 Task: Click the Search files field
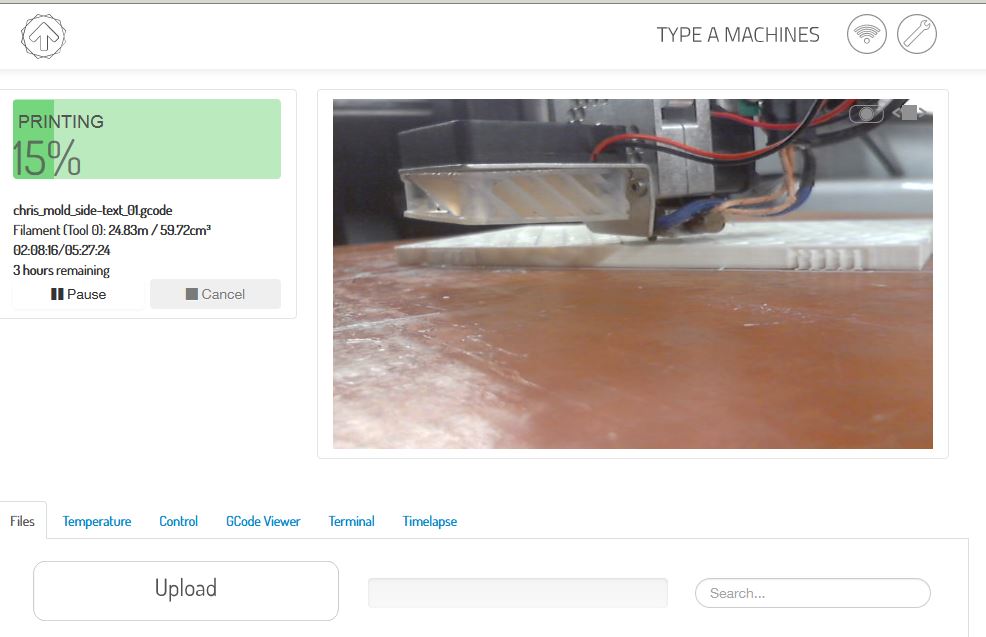(x=812, y=593)
